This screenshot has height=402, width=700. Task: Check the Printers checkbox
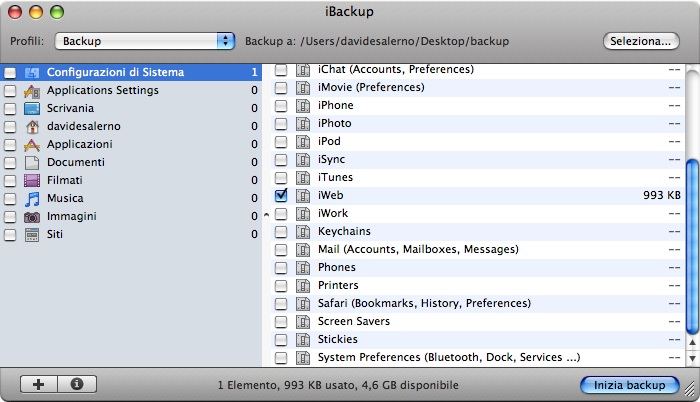pos(281,285)
